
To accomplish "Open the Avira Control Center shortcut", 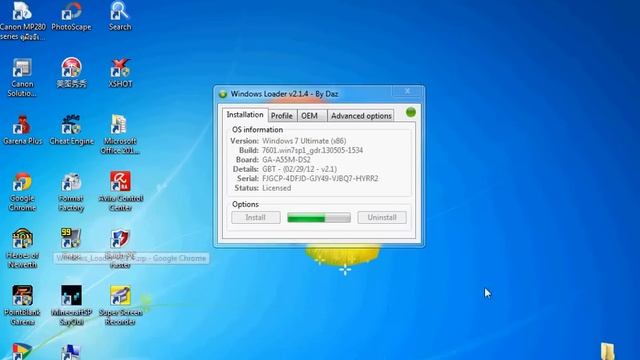I will pos(120,192).
